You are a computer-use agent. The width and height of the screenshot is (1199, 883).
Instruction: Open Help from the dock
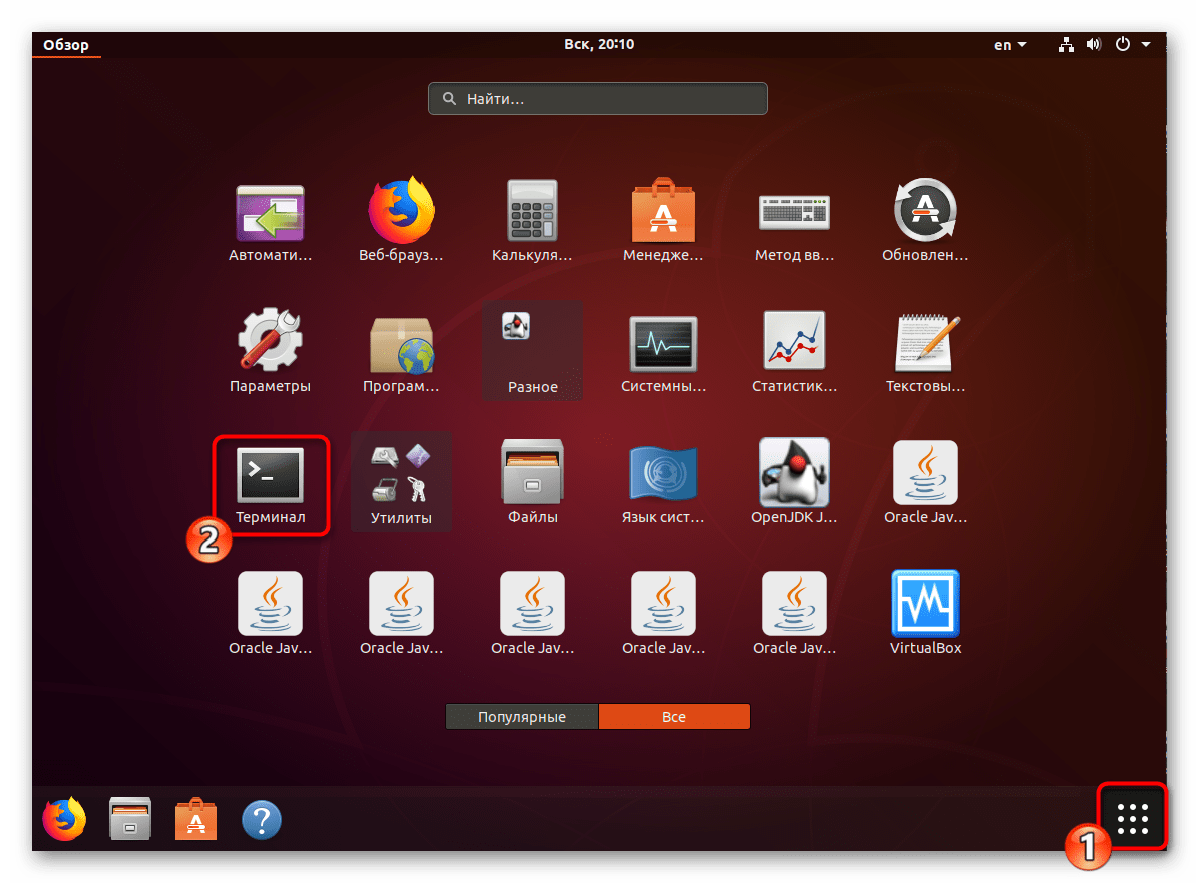click(x=262, y=820)
